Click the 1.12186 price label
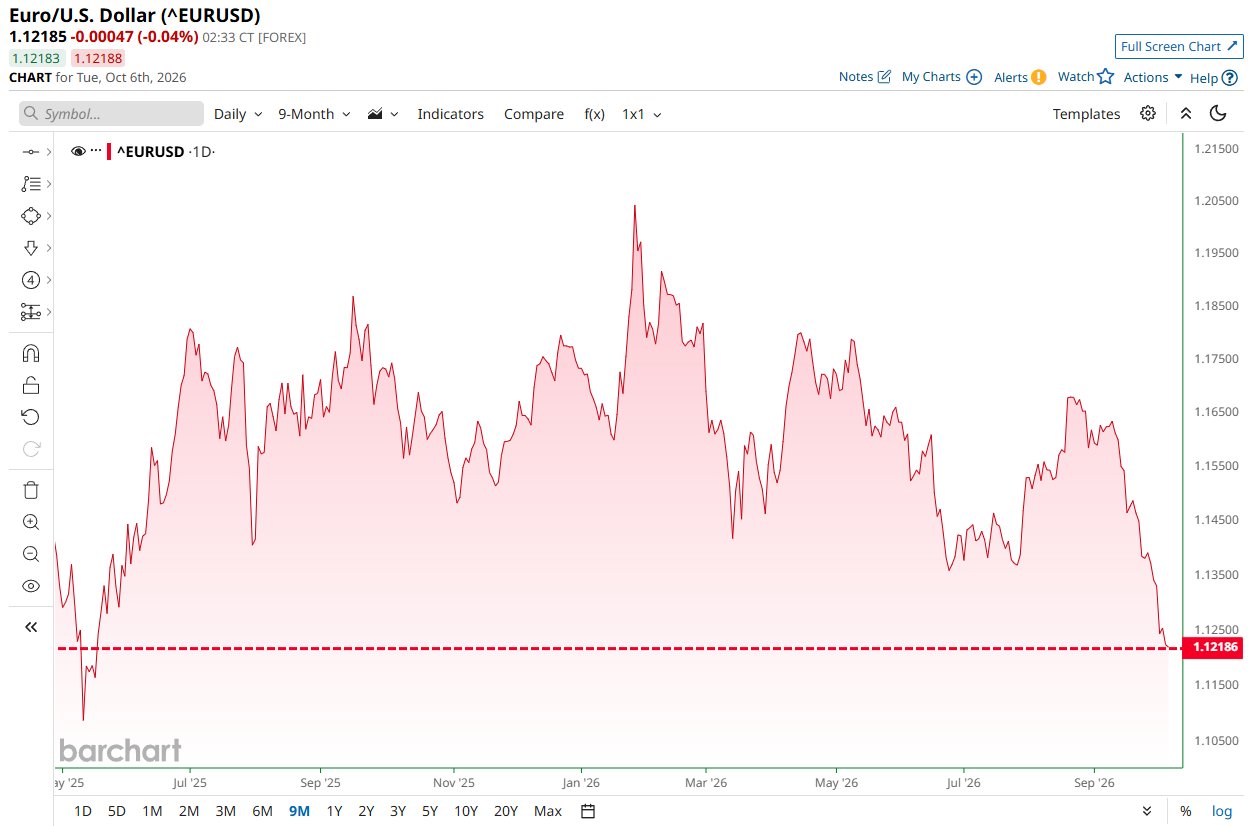The image size is (1252, 826). (x=1212, y=648)
